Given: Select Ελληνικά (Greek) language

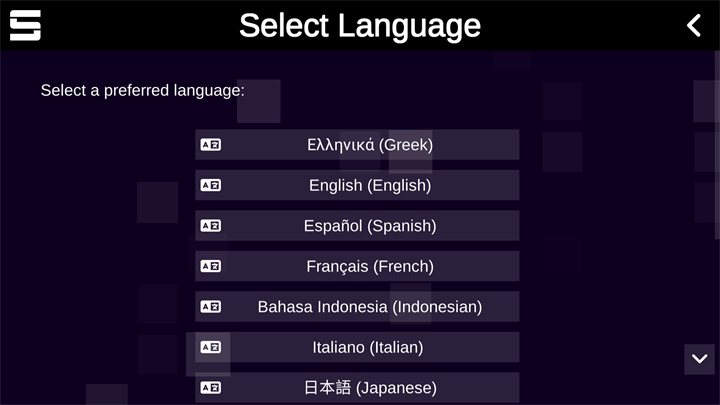Looking at the screenshot, I should pyautogui.click(x=370, y=145).
